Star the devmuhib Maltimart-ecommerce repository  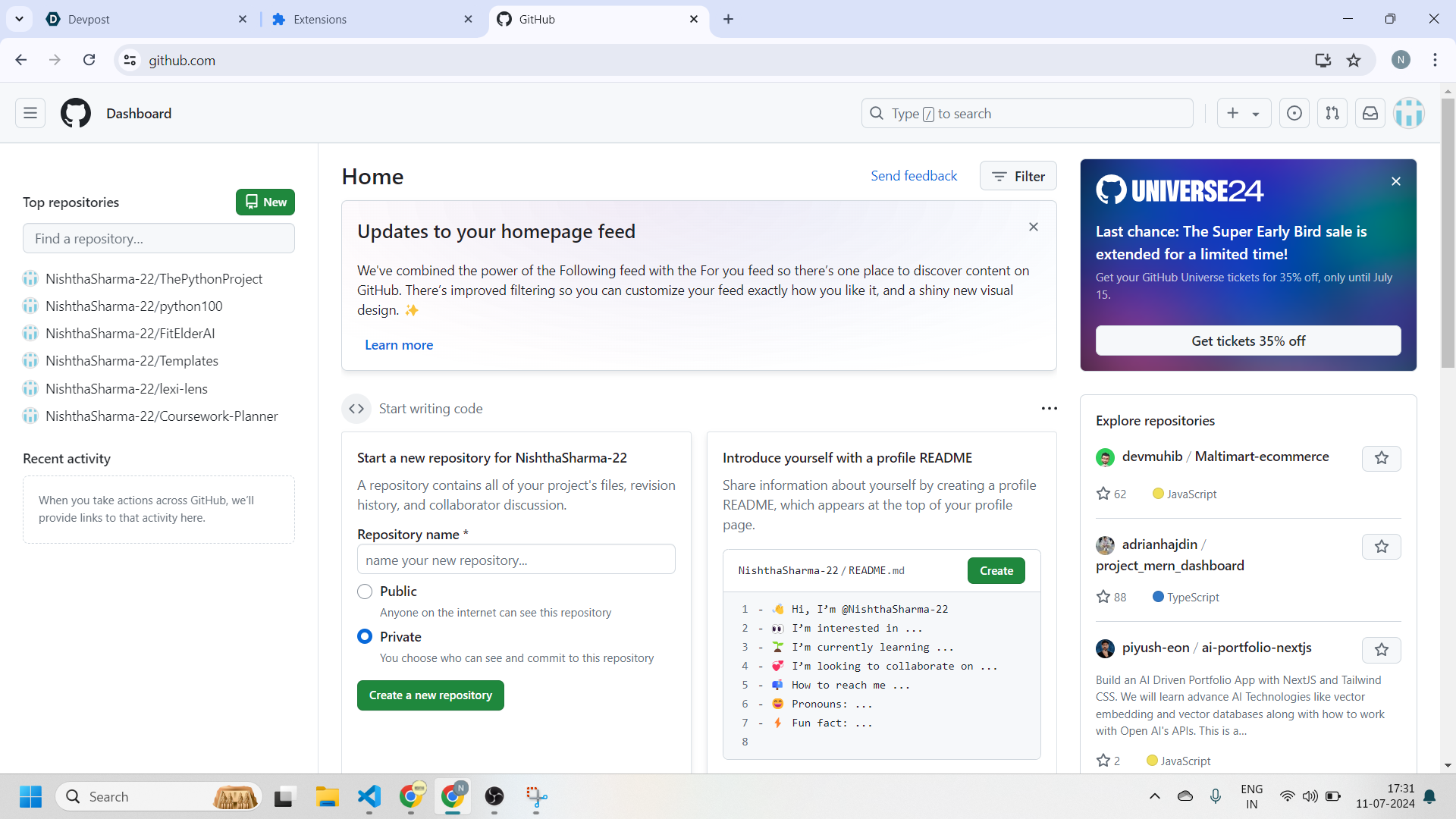(1381, 458)
